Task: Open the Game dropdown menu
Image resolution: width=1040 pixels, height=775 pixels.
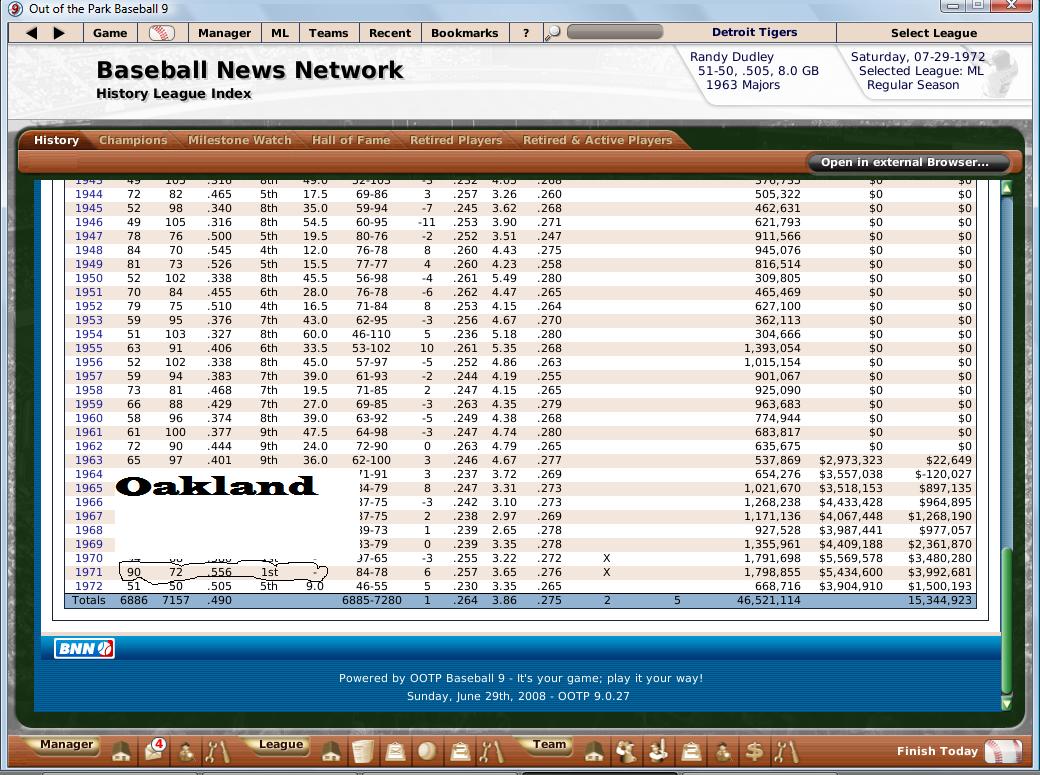Action: click(110, 33)
